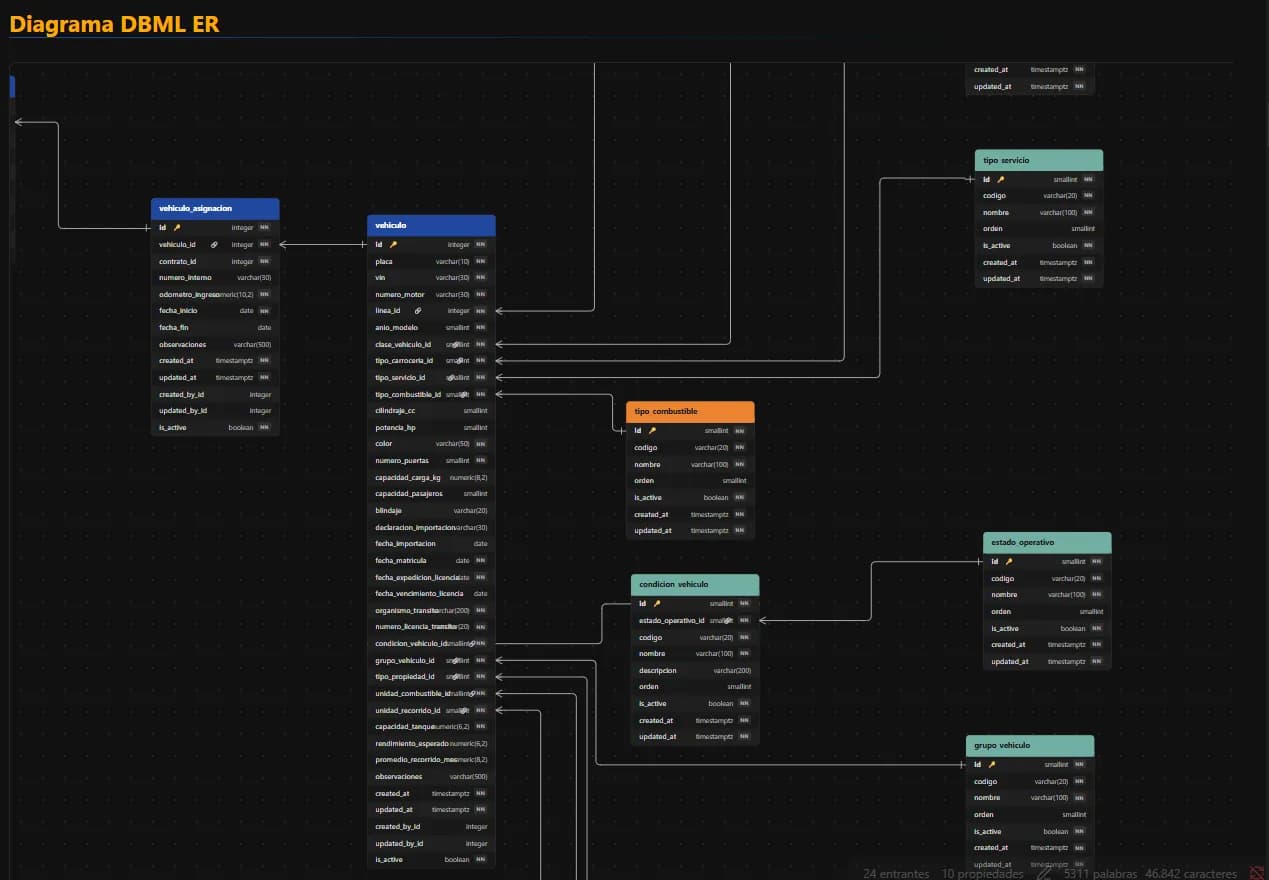Click the numero_puertas row
This screenshot has height=880, width=1269.
tap(431, 461)
